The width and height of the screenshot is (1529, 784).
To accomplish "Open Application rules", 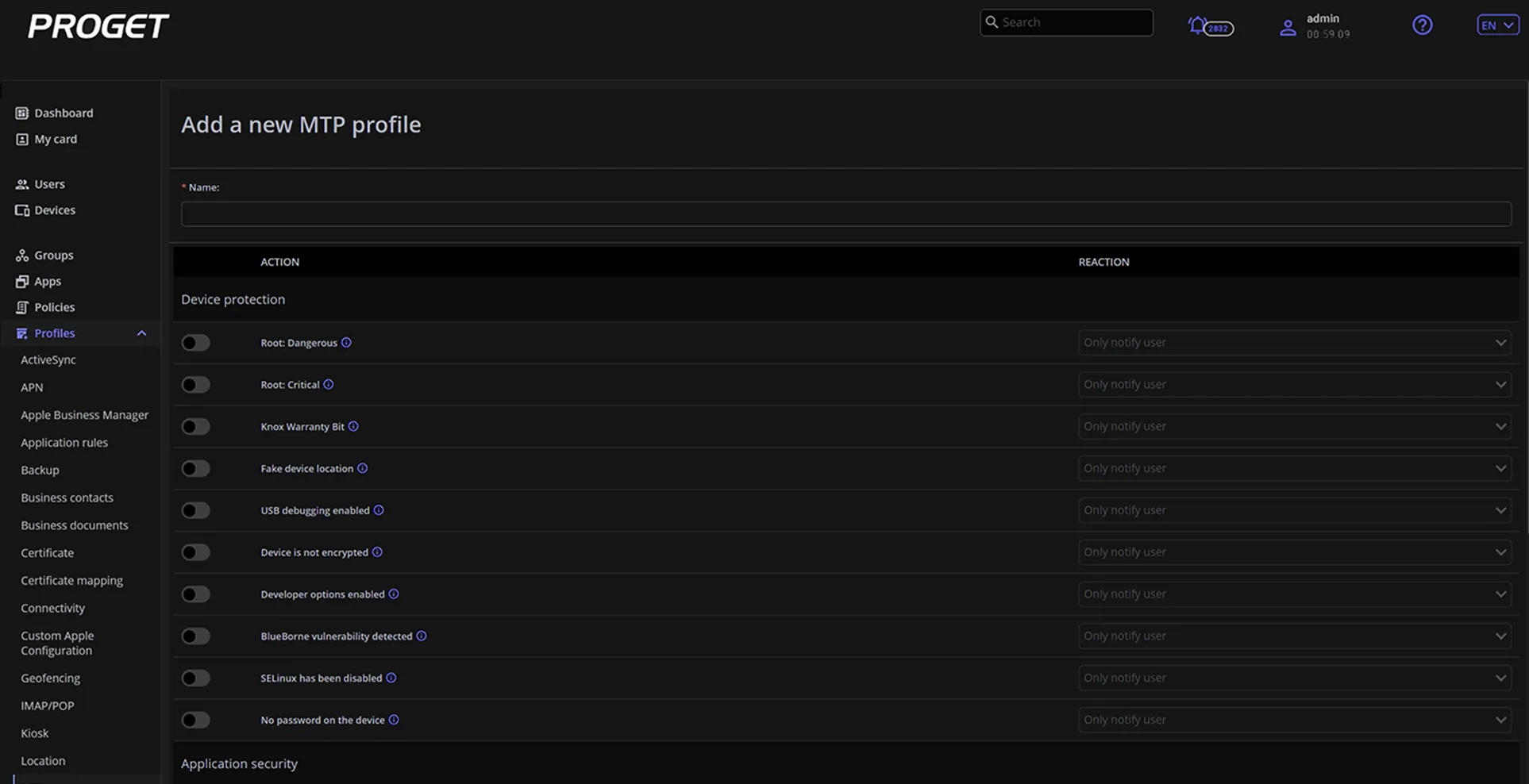I will click(64, 443).
